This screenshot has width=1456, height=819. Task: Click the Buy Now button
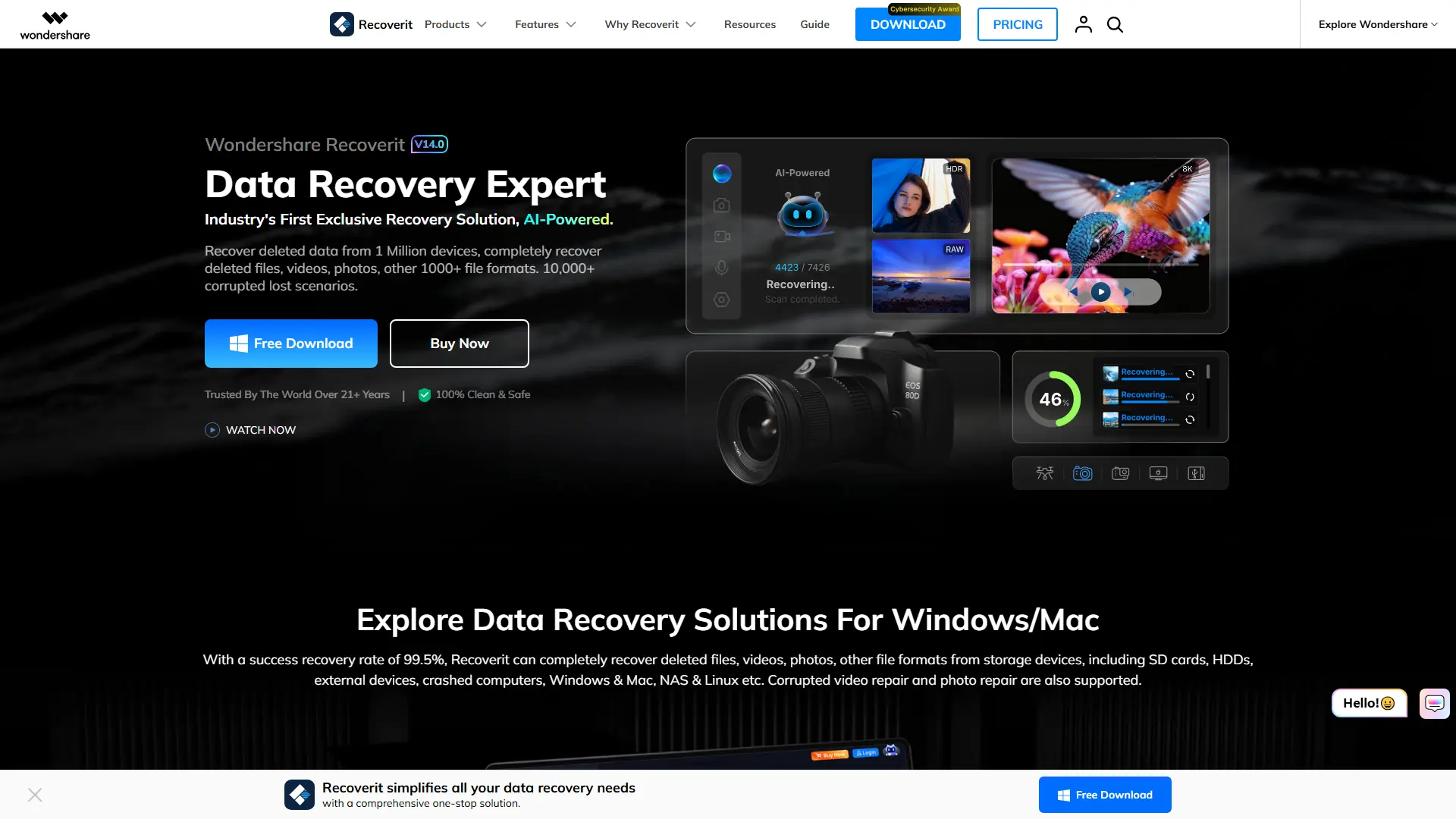click(460, 344)
